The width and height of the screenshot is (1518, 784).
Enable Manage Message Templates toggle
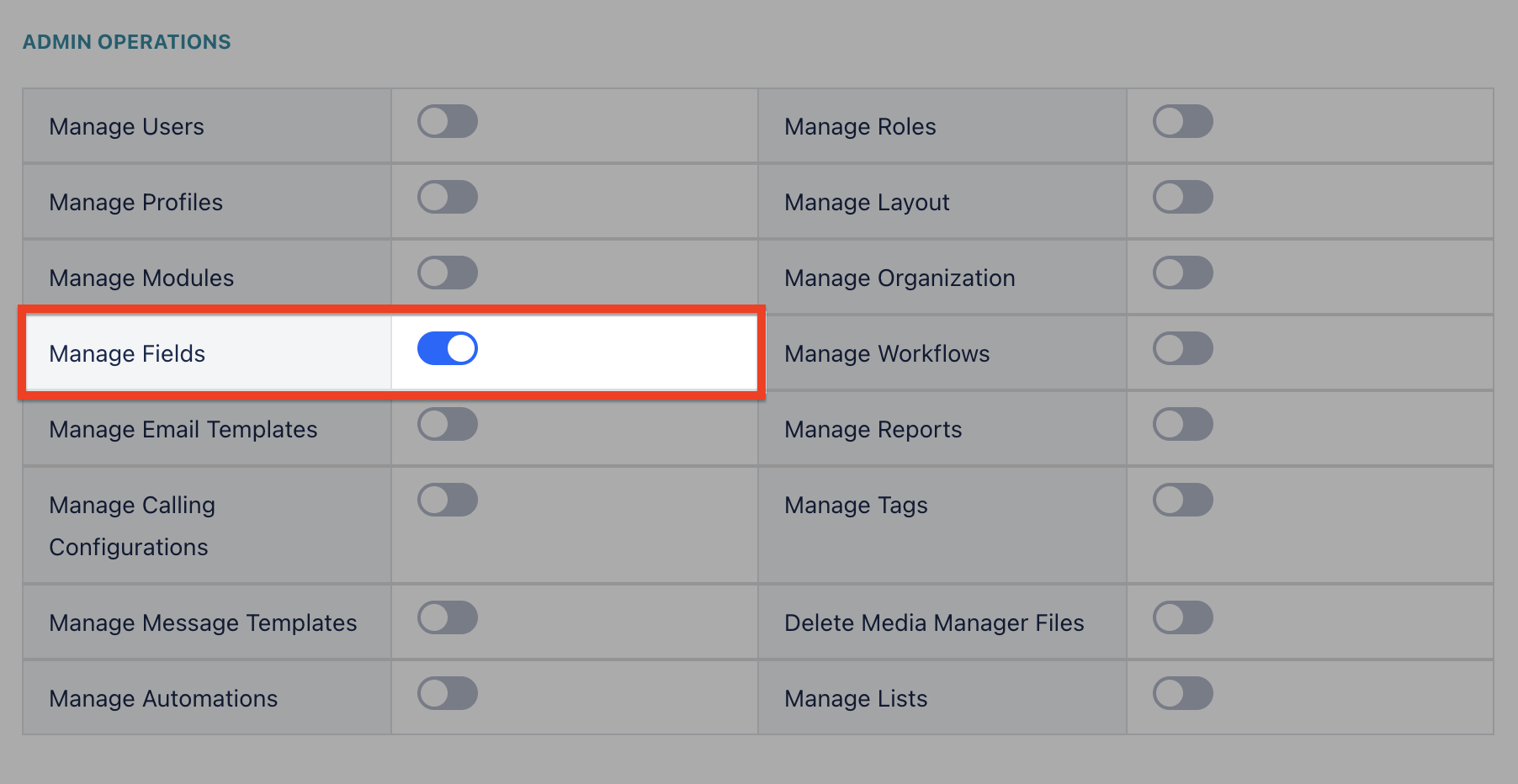(x=448, y=617)
